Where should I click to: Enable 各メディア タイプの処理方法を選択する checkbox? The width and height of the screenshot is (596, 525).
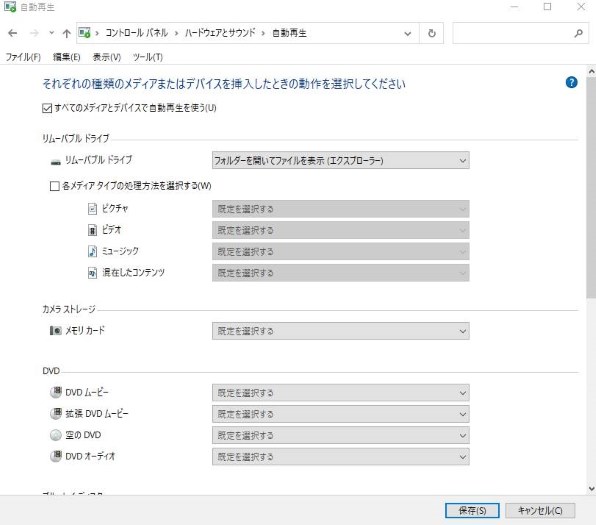click(x=55, y=186)
